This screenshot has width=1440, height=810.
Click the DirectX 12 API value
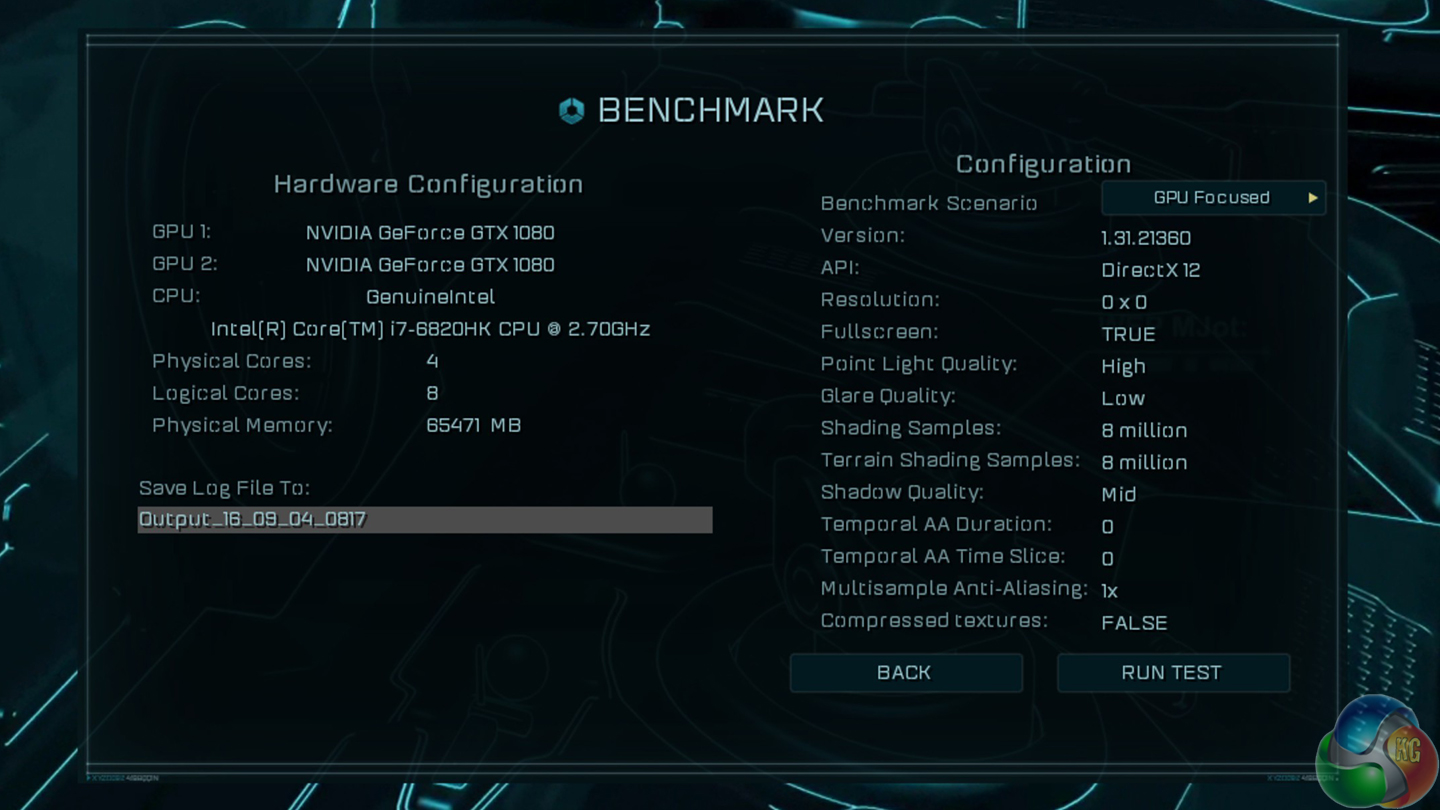(1150, 270)
